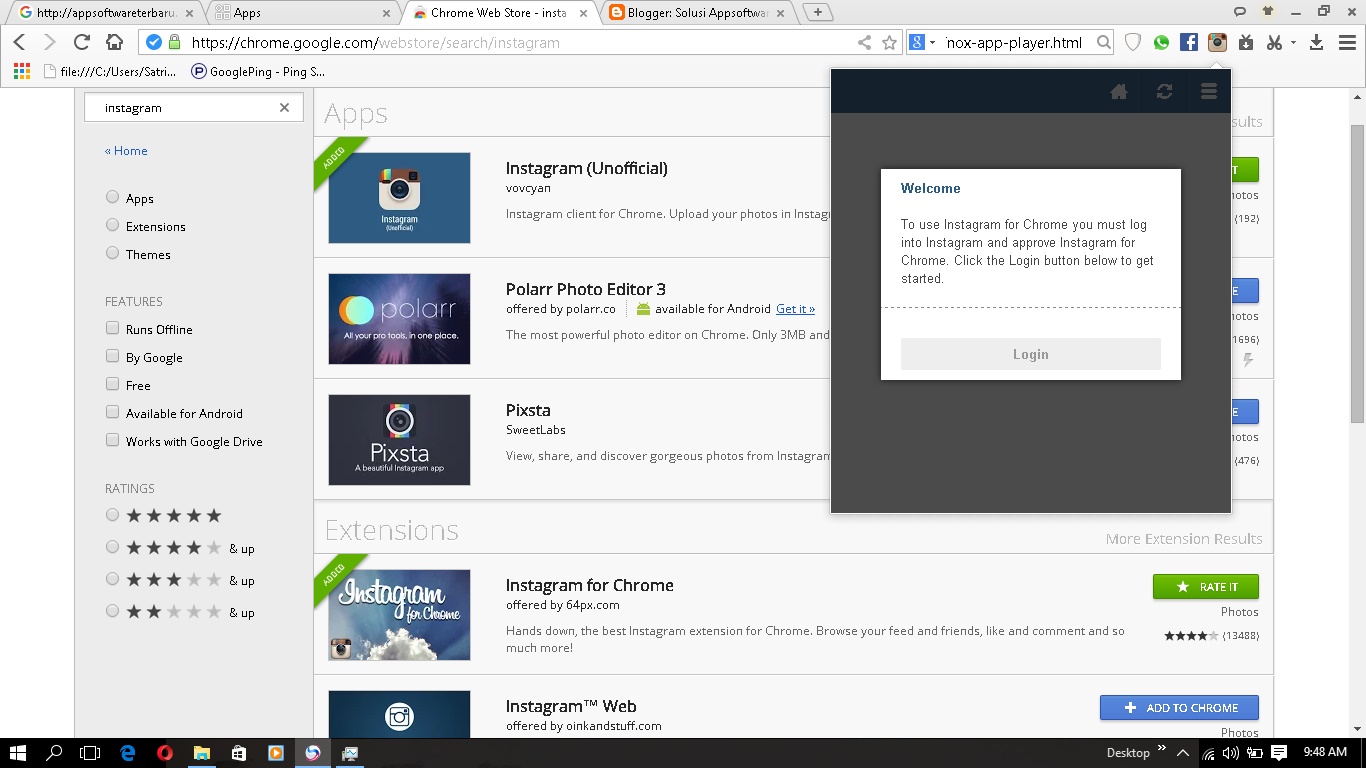1366x768 pixels.
Task: Click the speech bubble icon in title bar
Action: point(1240,11)
